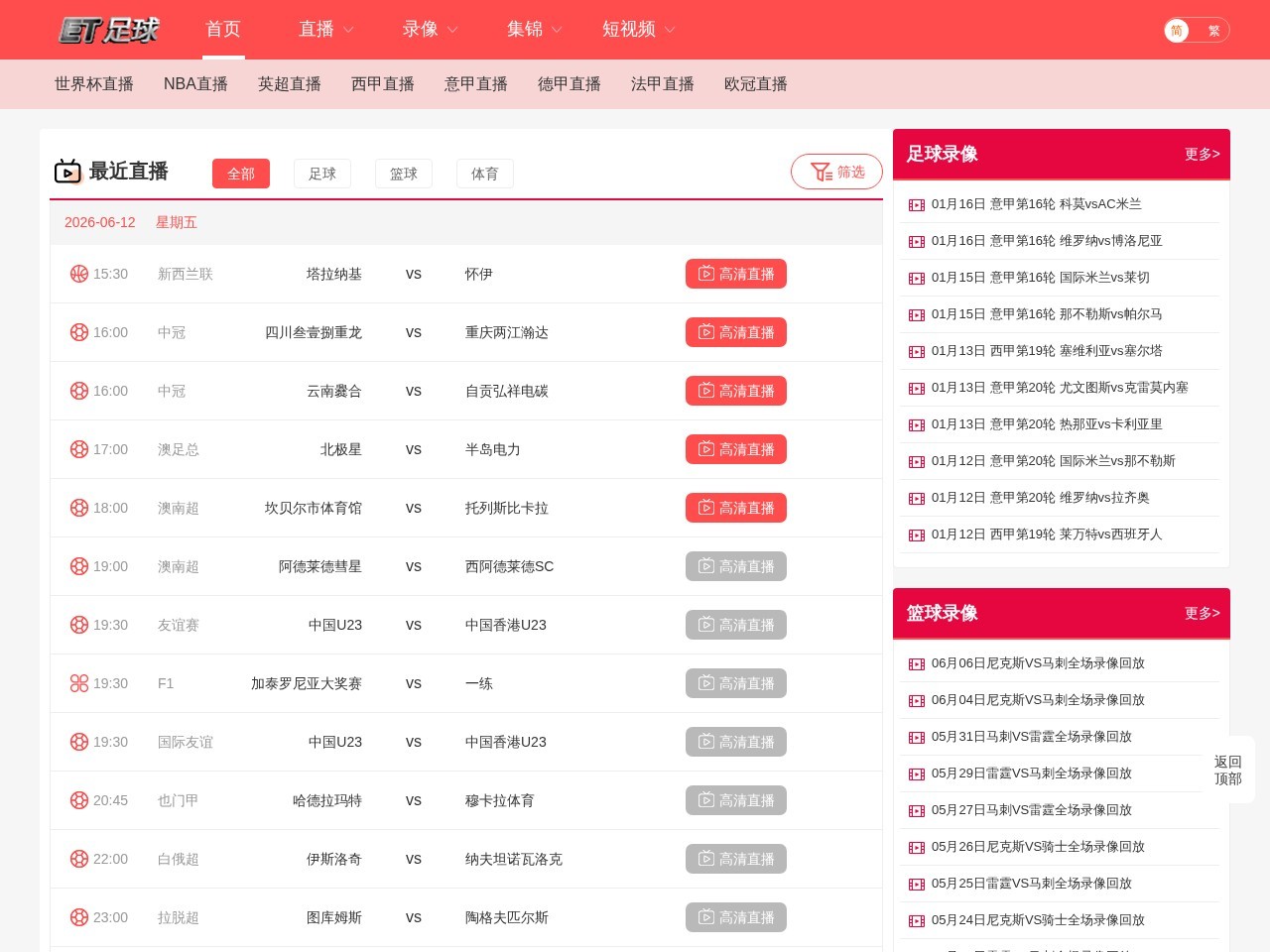Open 高清直播 for 阿德莱德彗星 match

coord(736,566)
